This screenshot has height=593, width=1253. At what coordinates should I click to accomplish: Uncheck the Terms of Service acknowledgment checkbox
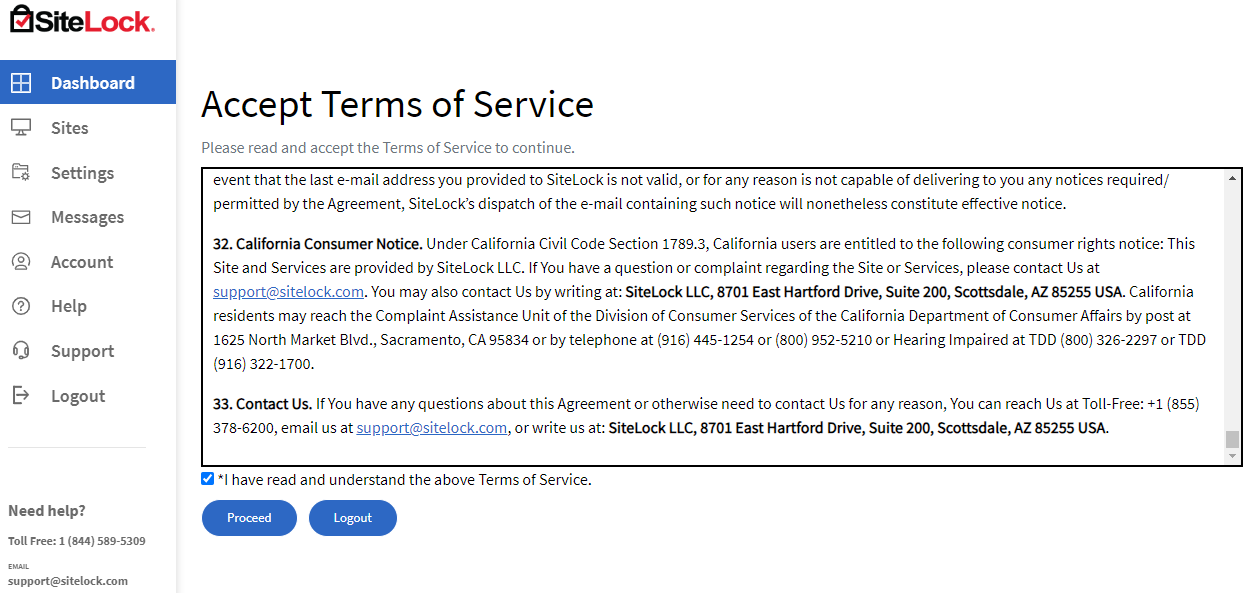click(208, 479)
